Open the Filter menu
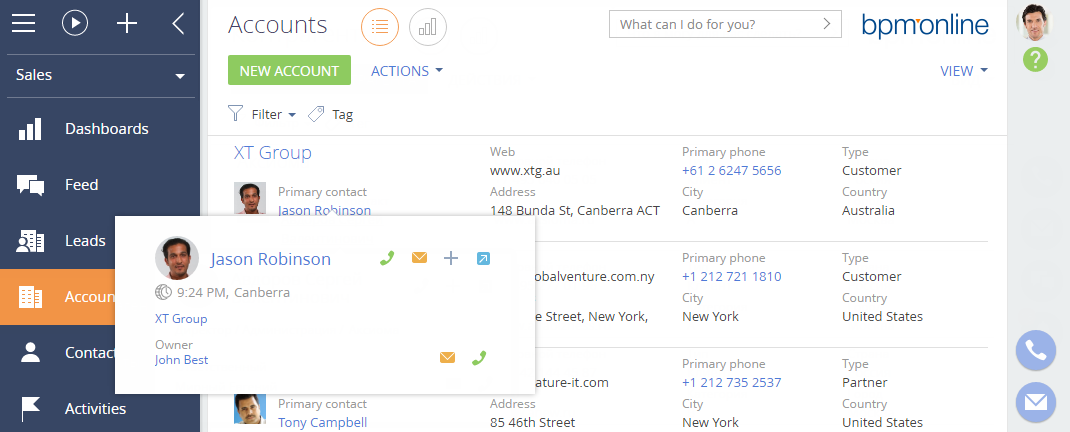The image size is (1070, 432). click(263, 114)
